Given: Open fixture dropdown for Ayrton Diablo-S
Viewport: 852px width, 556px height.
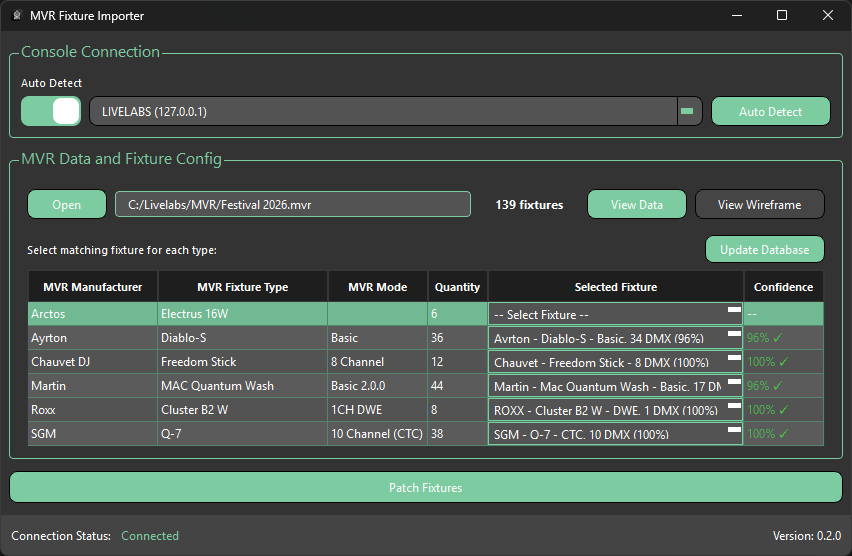Looking at the screenshot, I should click(x=616, y=338).
